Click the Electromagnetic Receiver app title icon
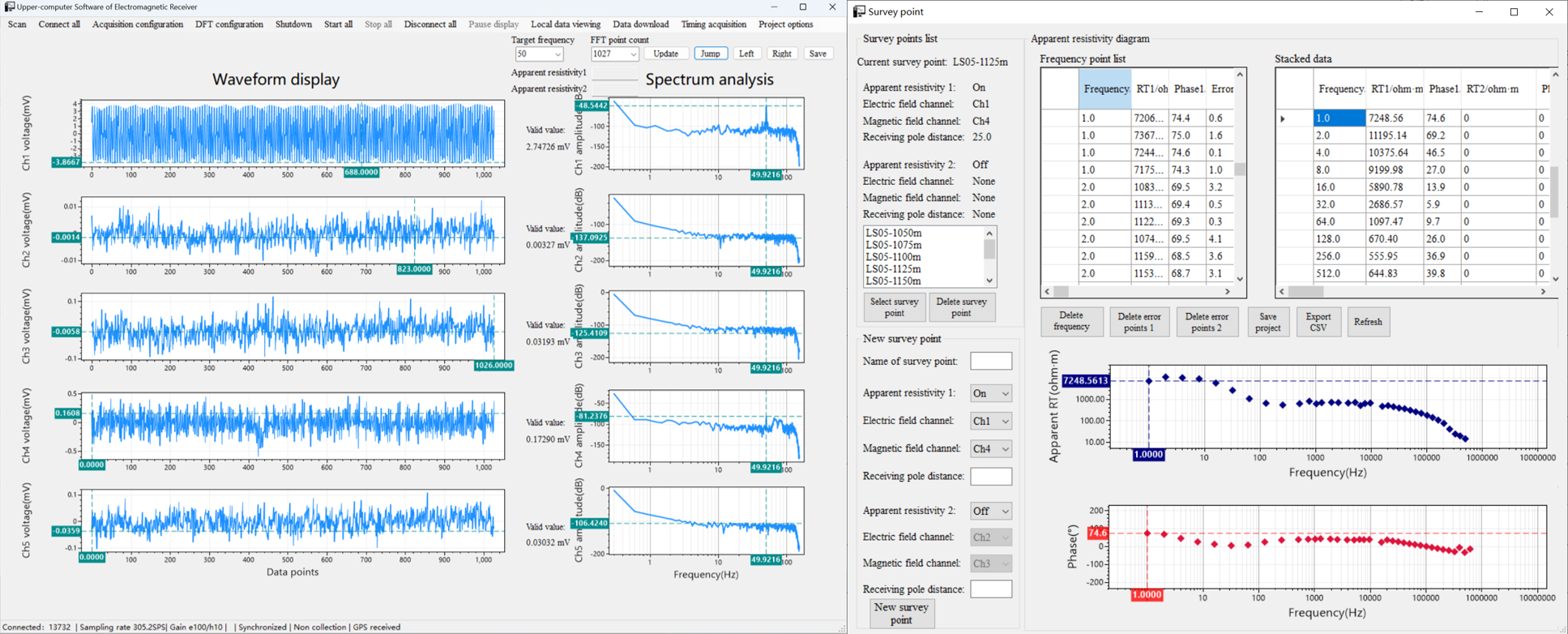This screenshot has height=634, width=1568. 9,6
